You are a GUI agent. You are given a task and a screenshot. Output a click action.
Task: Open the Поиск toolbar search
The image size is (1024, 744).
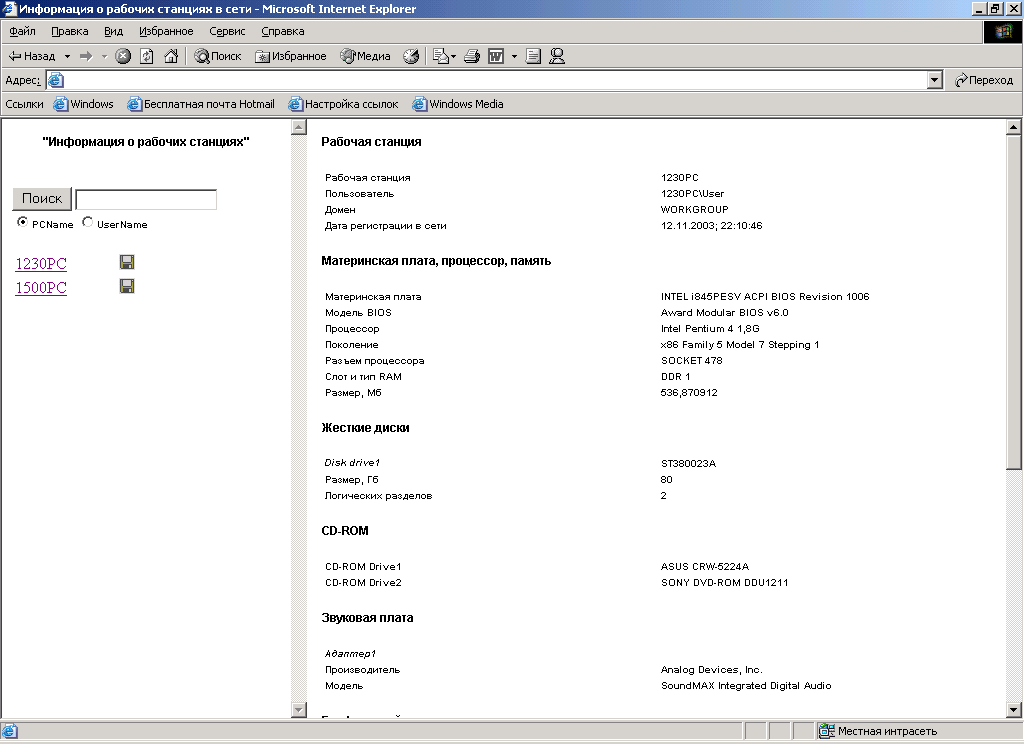pyautogui.click(x=218, y=56)
